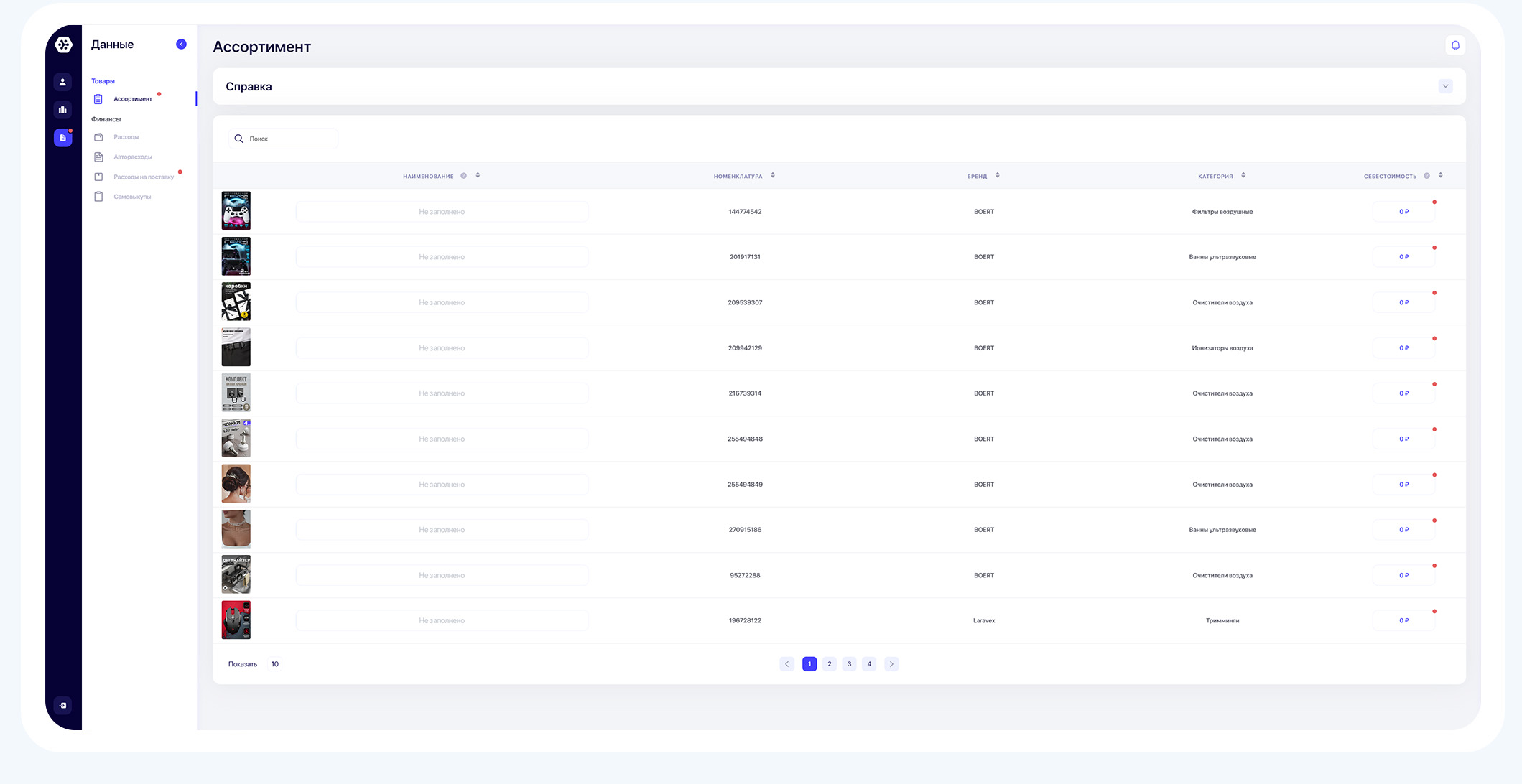Viewport: 1522px width, 784px height.
Task: Open Ассортимент menu item
Action: click(x=132, y=99)
